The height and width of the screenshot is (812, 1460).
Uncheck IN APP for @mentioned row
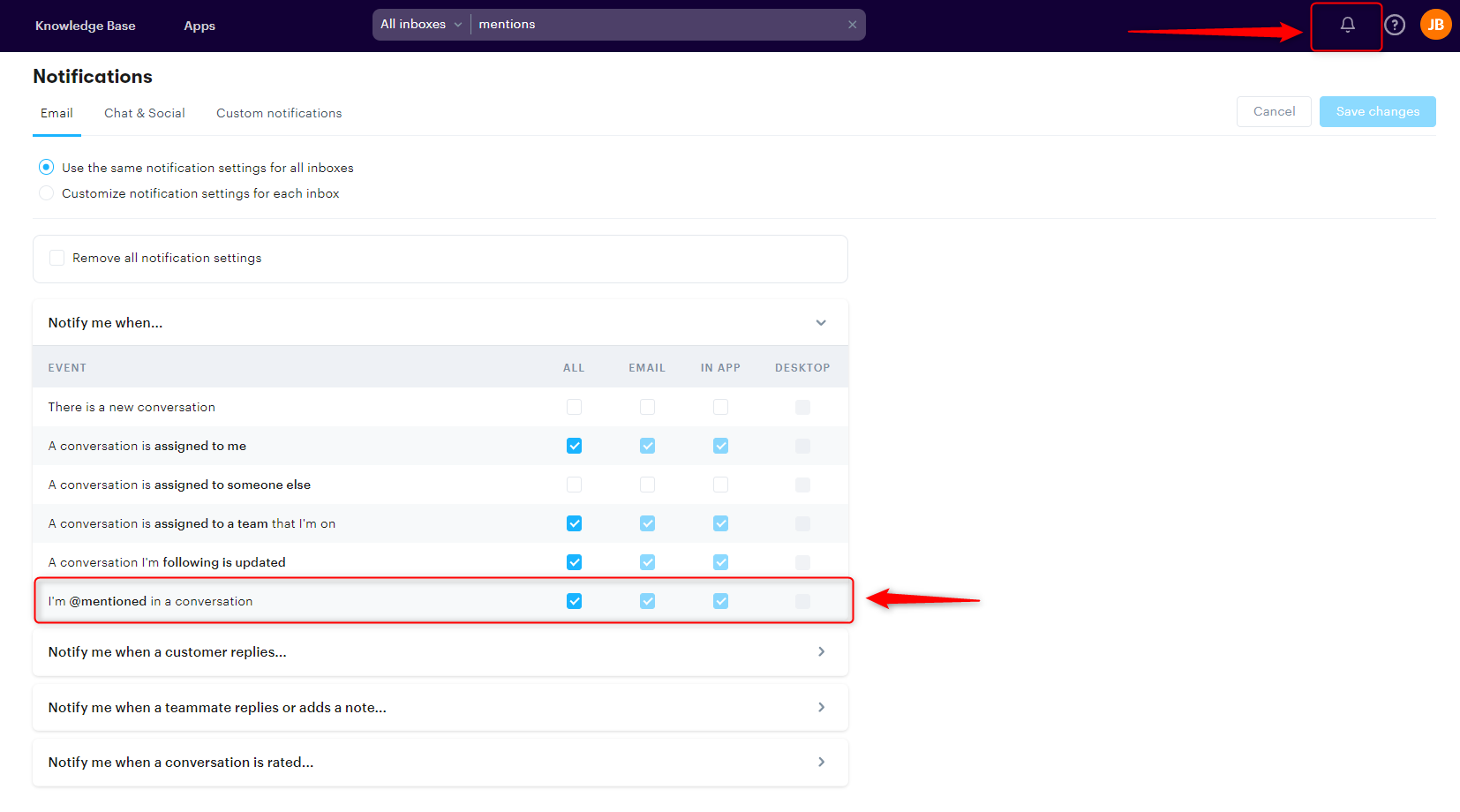[x=720, y=601]
